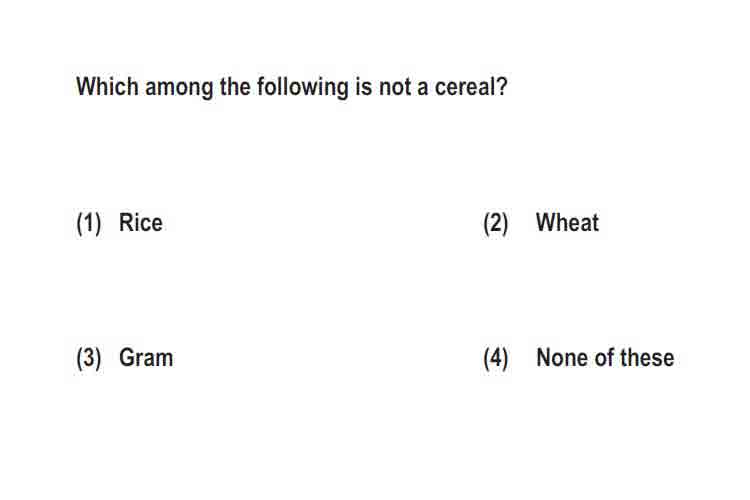Viewport: 750px width, 500px height.
Task: Click the (4) option number
Action: [x=496, y=359]
